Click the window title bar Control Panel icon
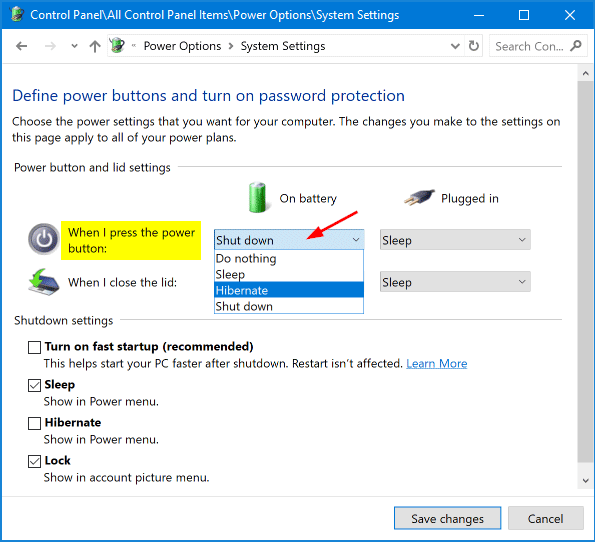This screenshot has width=595, height=542. 17,14
